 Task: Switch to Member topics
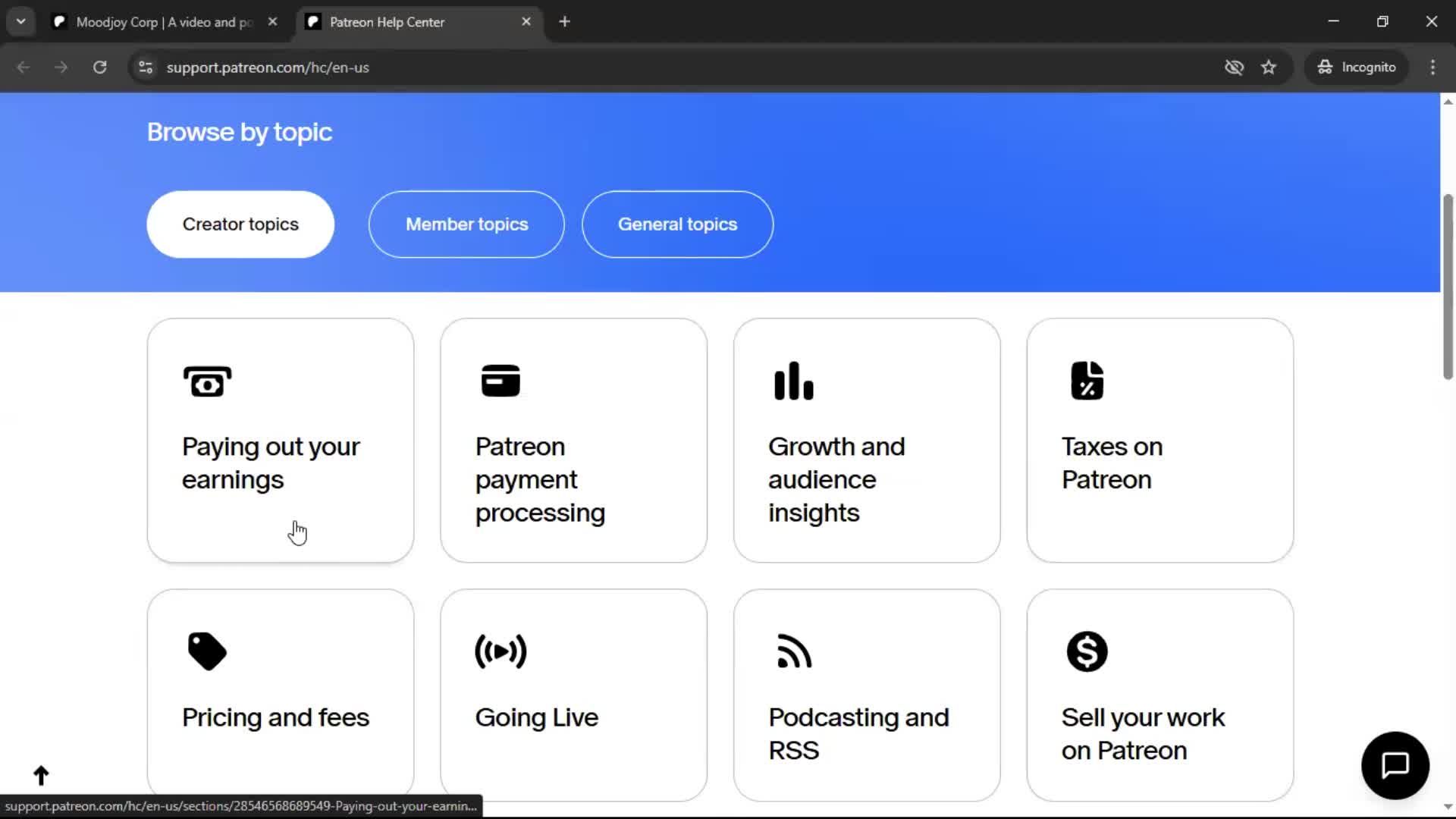coord(466,224)
